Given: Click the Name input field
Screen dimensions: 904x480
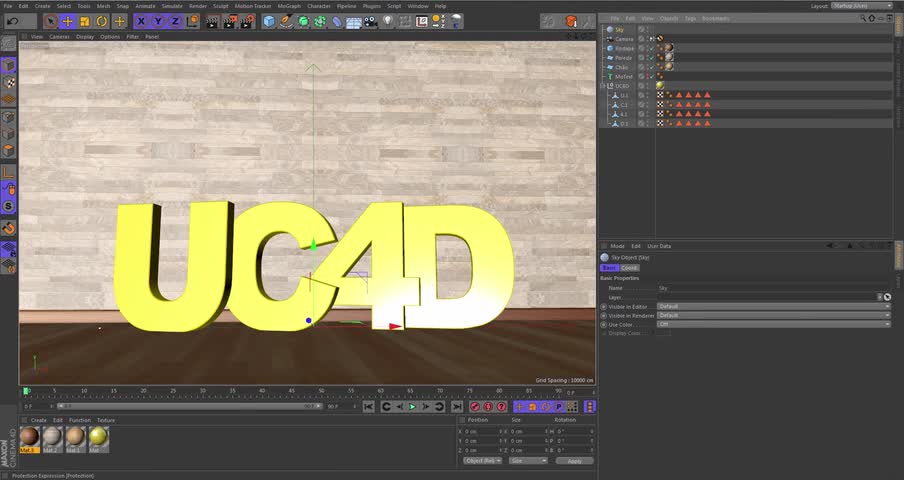Looking at the screenshot, I should click(x=774, y=288).
